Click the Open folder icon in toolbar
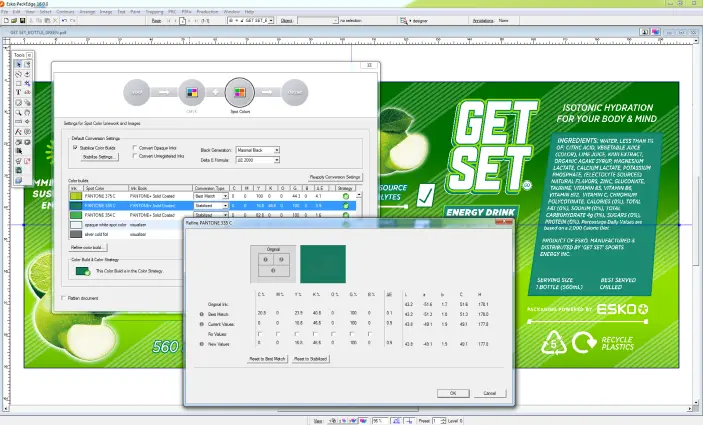The image size is (703, 425). coord(14,21)
